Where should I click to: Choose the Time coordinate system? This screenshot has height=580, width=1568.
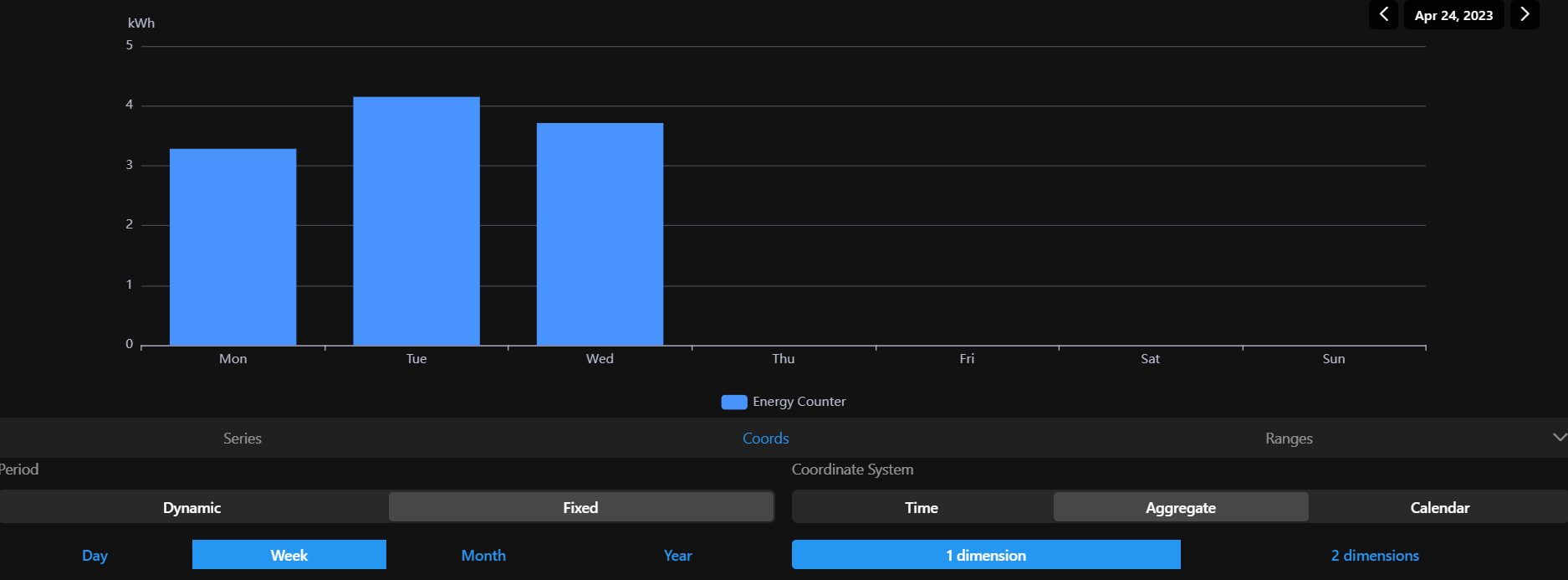tap(922, 507)
